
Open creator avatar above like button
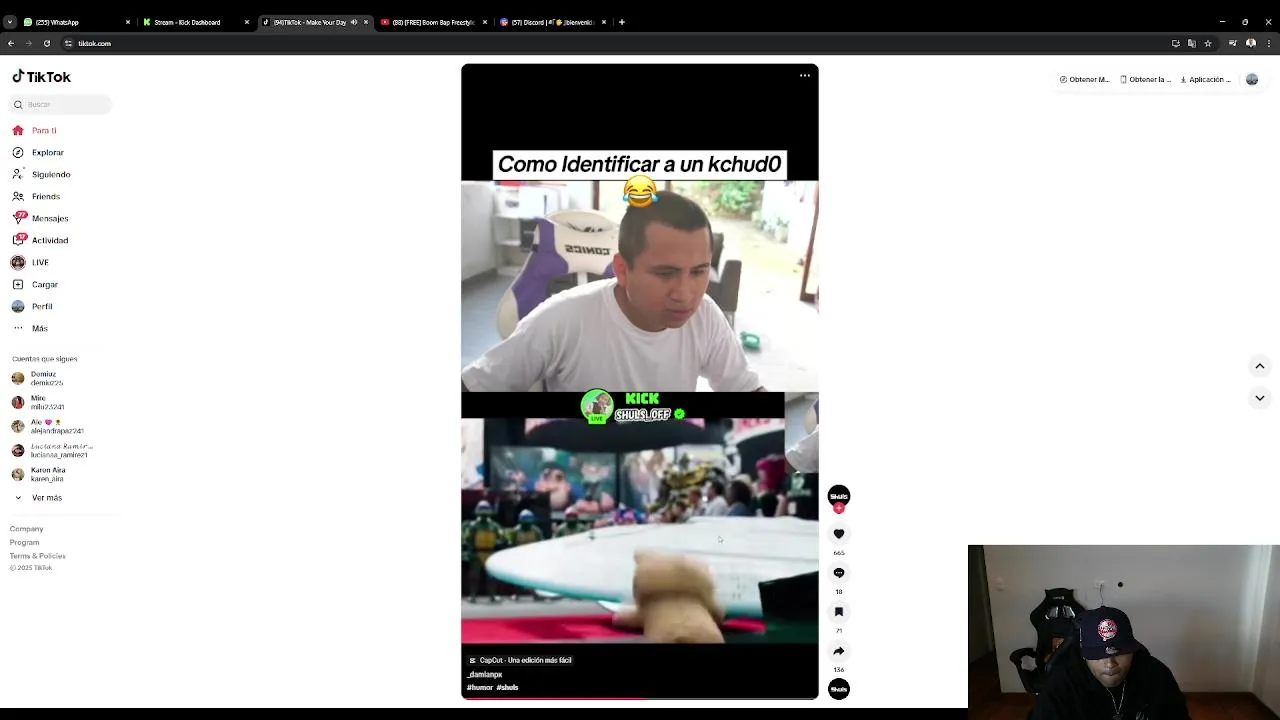(x=839, y=495)
